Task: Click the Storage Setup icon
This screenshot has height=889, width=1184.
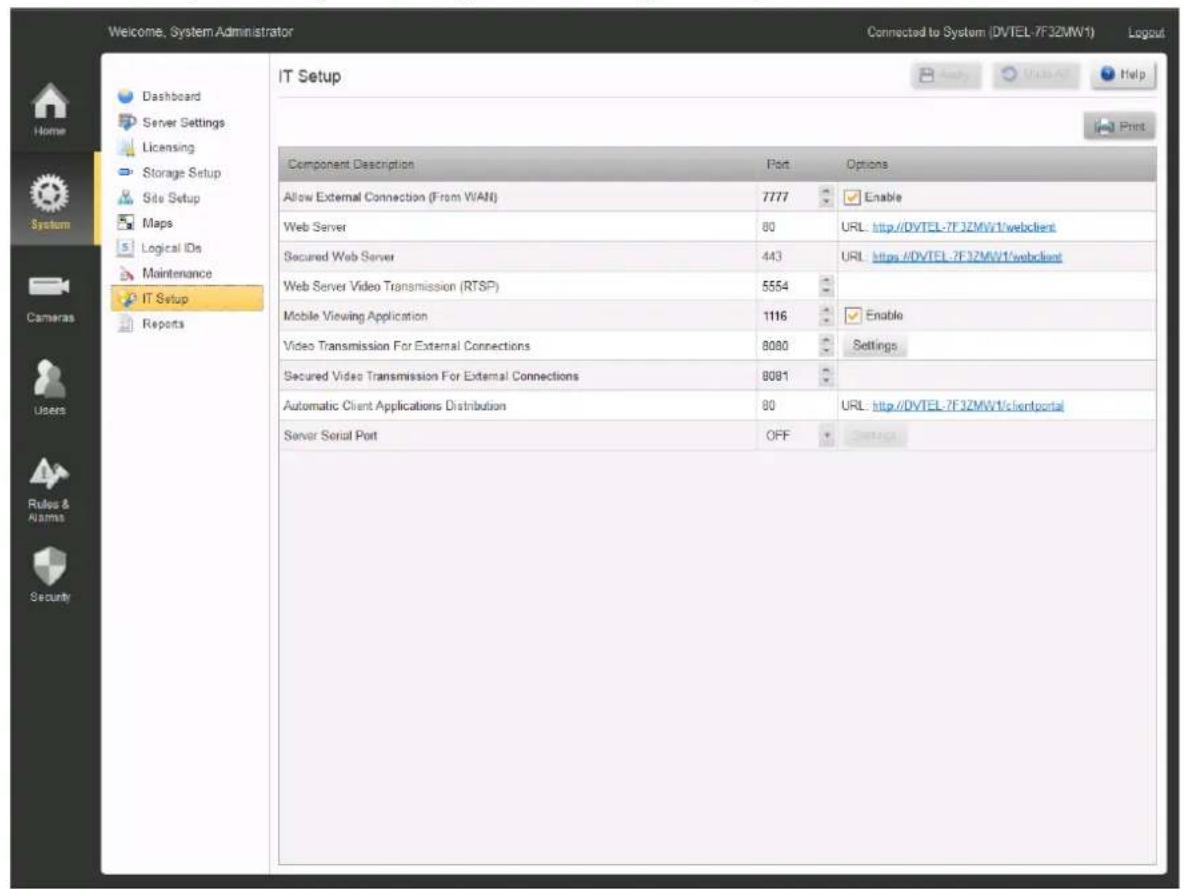Action: [126, 173]
